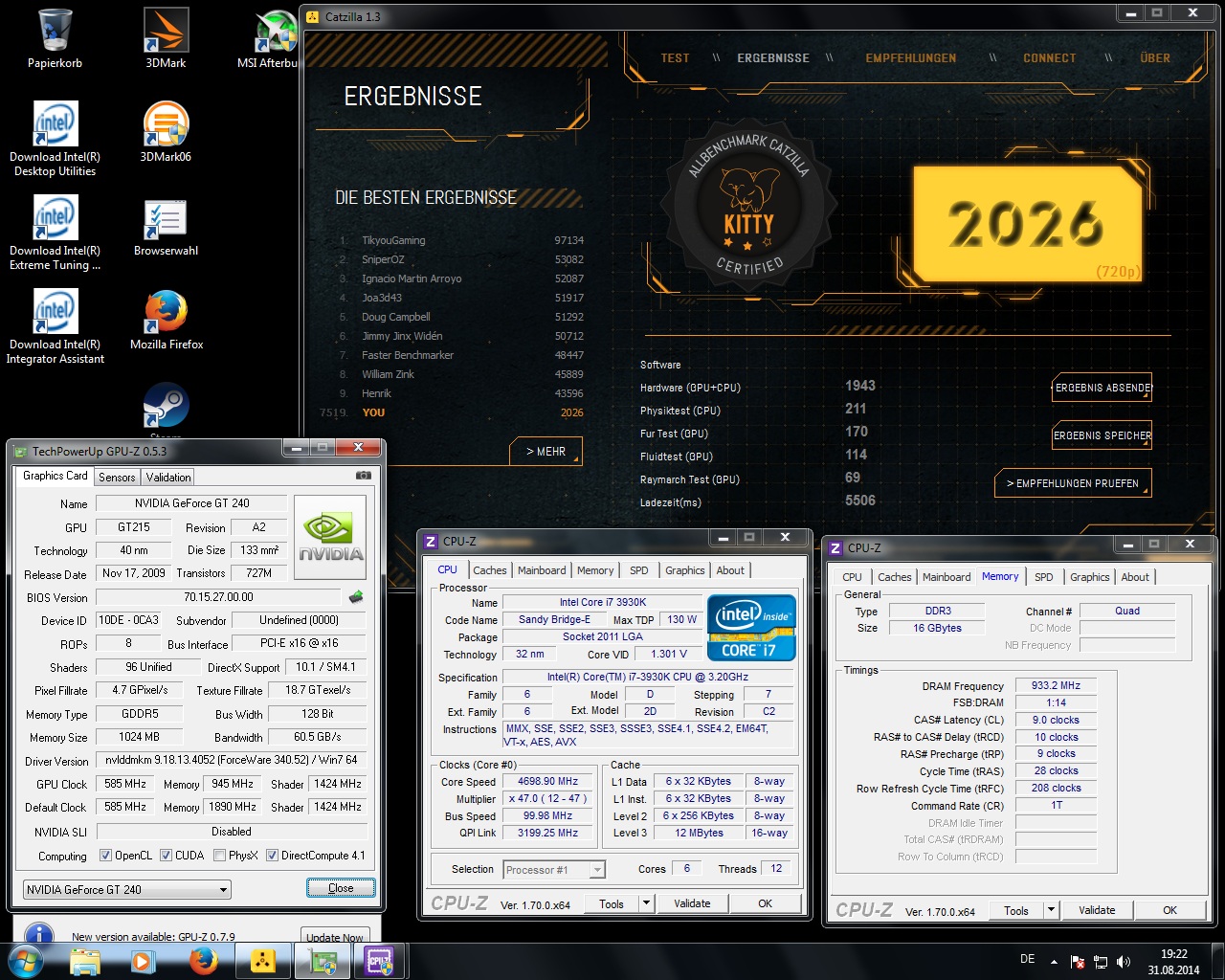1225x980 pixels.
Task: Open the CONNECT tab in Catzilla
Action: [1049, 58]
